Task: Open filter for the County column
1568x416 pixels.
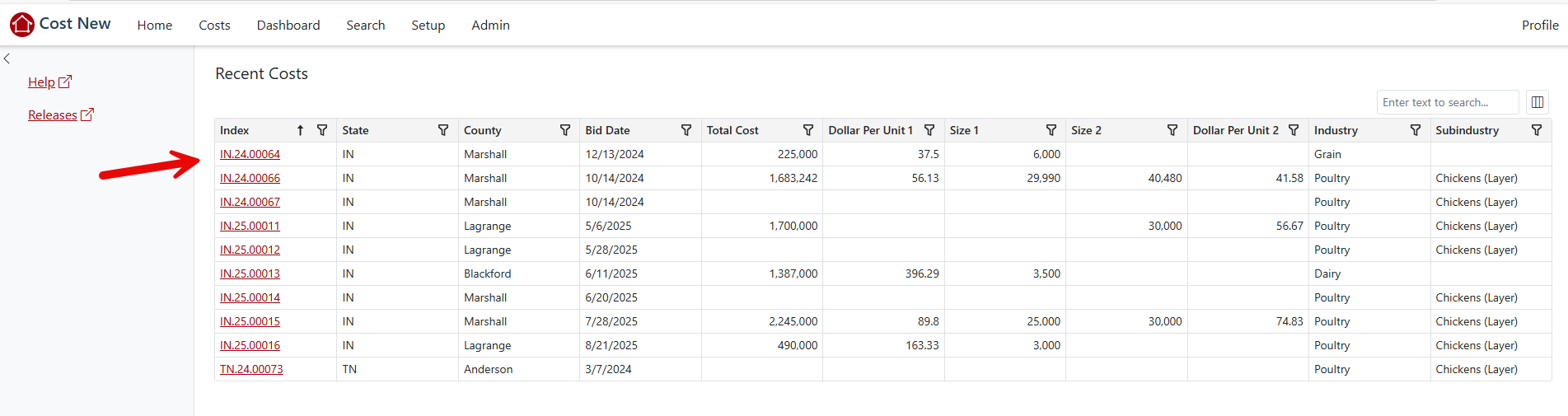Action: (565, 130)
